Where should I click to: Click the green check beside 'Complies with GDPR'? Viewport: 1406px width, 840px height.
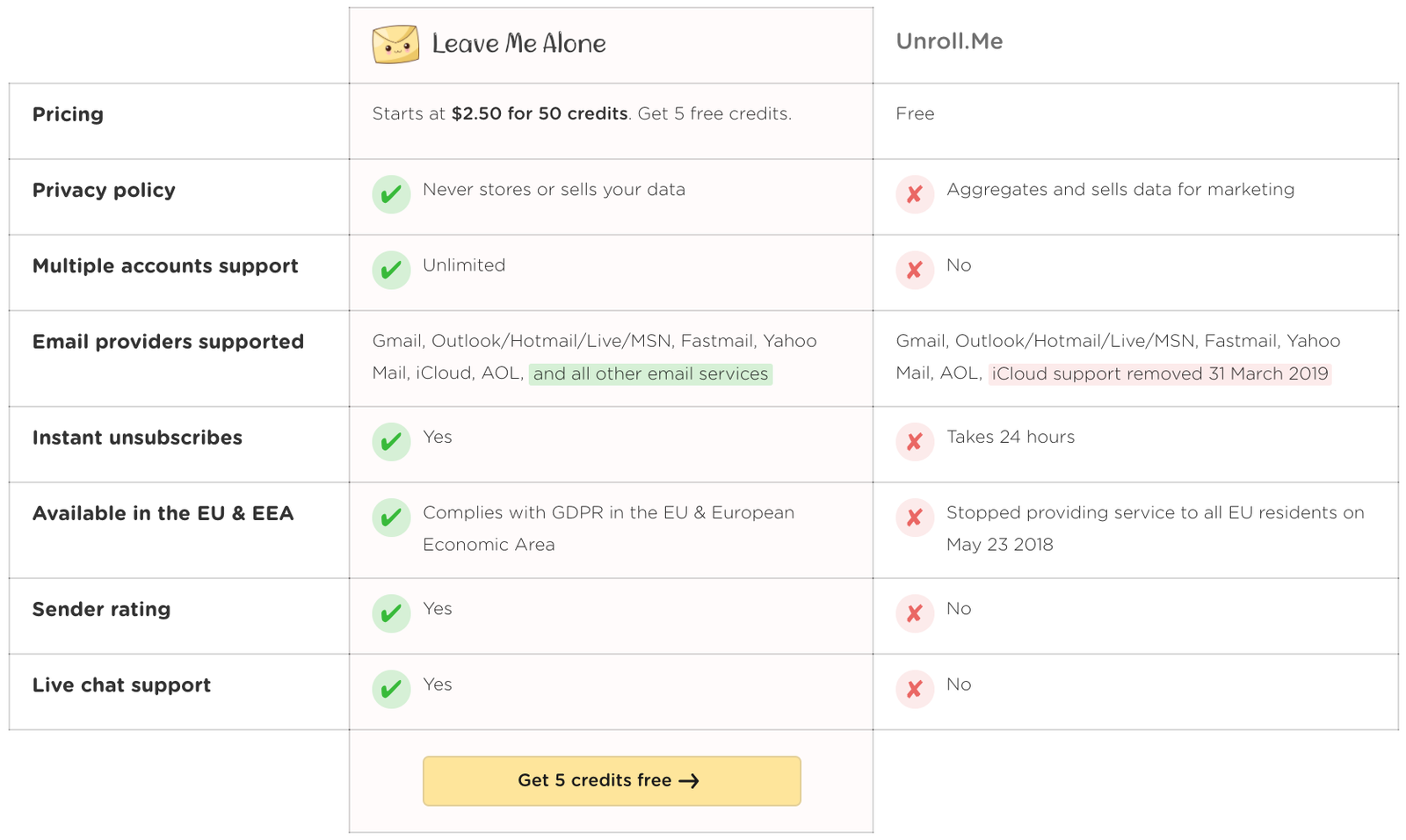(x=391, y=517)
